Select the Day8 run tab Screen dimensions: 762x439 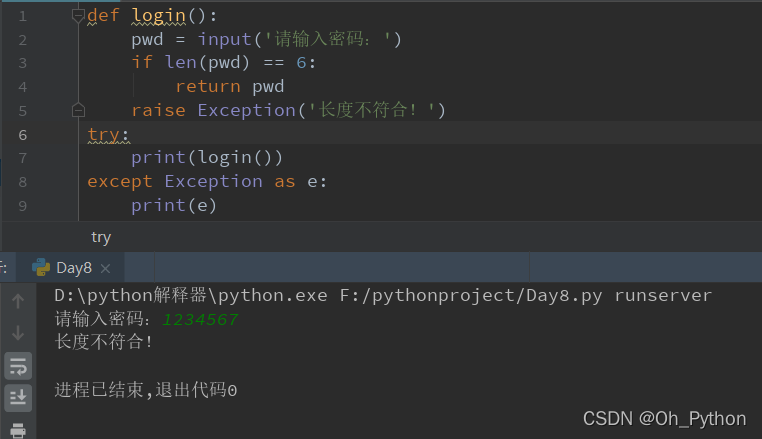(70, 268)
